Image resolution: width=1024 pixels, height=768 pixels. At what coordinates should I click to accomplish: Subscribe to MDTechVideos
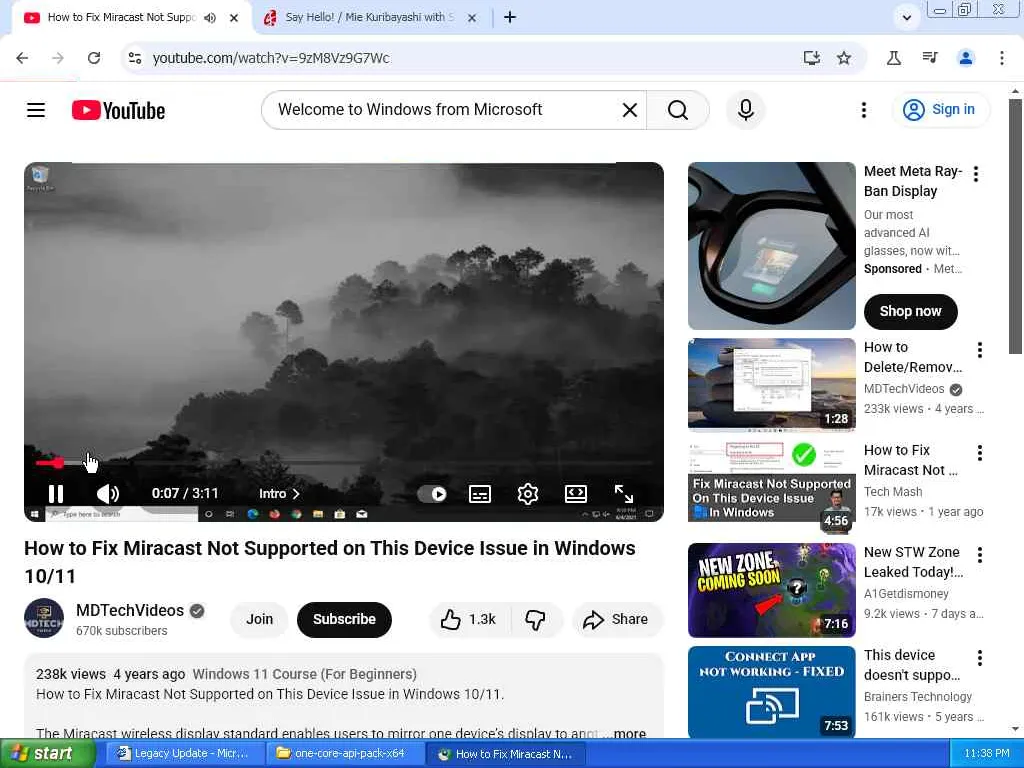[344, 619]
